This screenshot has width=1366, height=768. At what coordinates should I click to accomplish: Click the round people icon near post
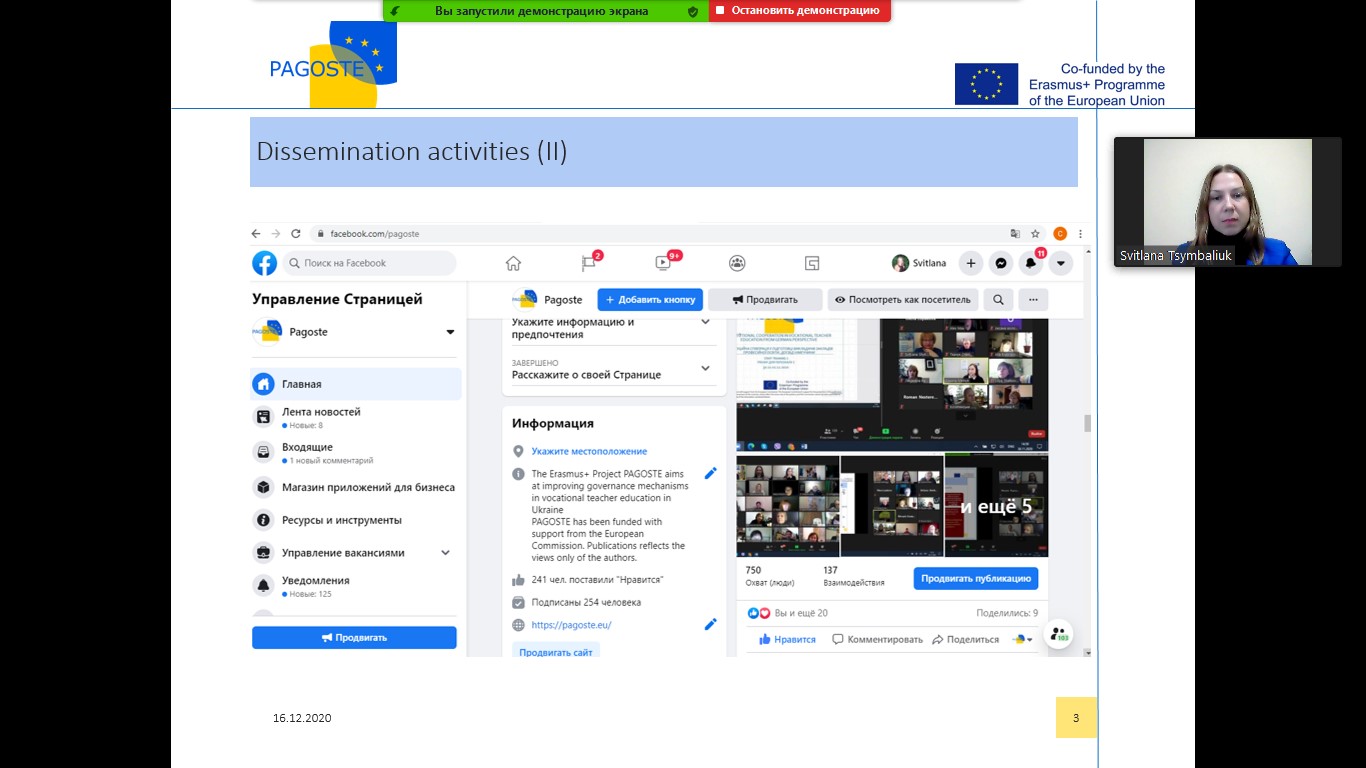coord(1059,634)
